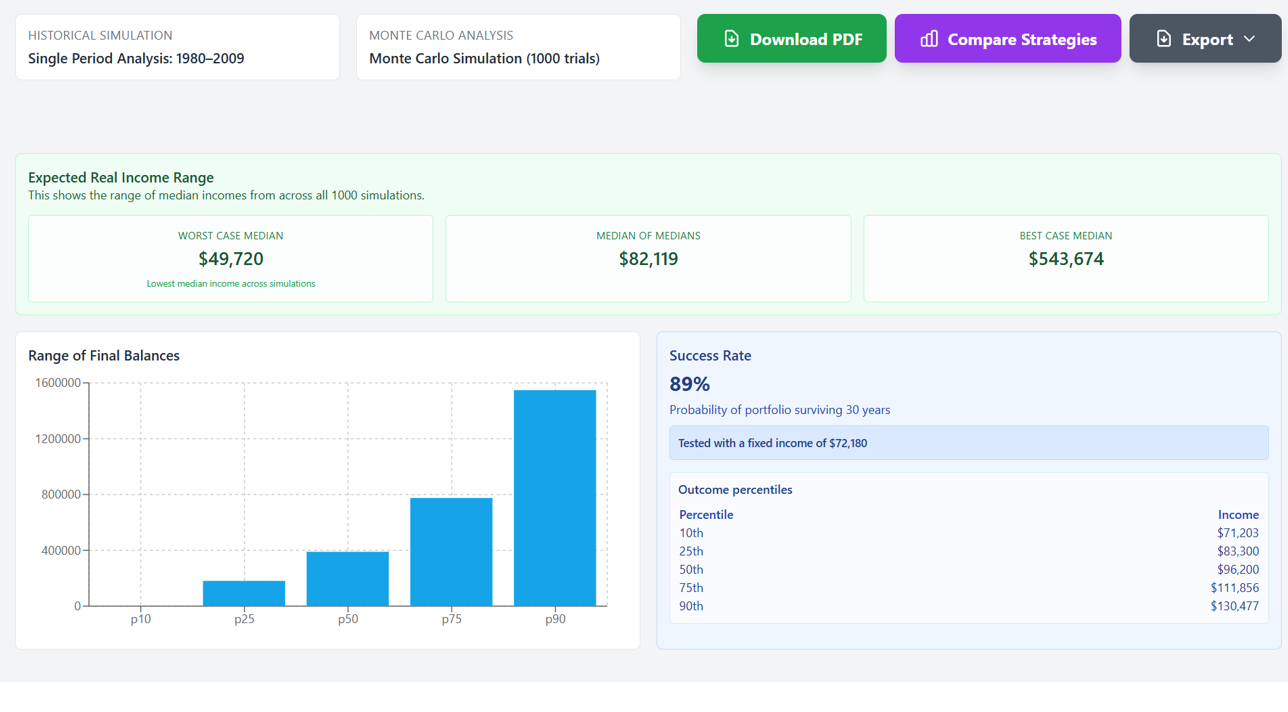Click the Best Case Median card showing $543,674

tap(1066, 258)
